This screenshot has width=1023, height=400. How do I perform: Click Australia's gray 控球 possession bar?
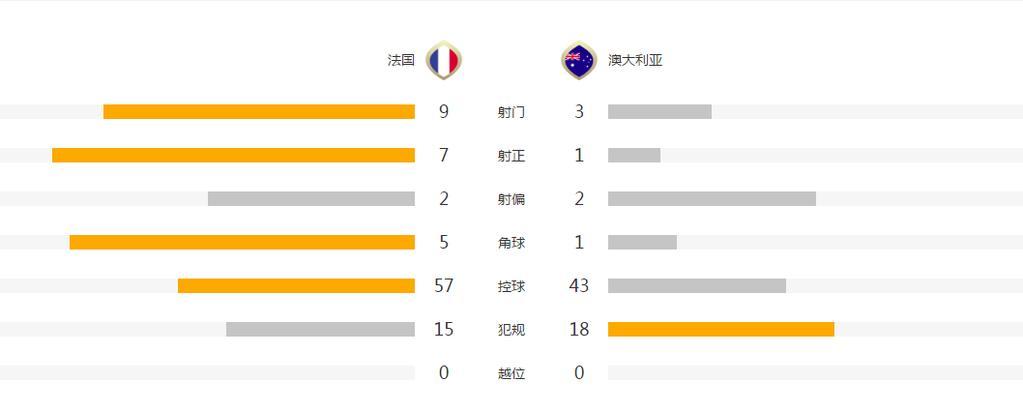(697, 286)
